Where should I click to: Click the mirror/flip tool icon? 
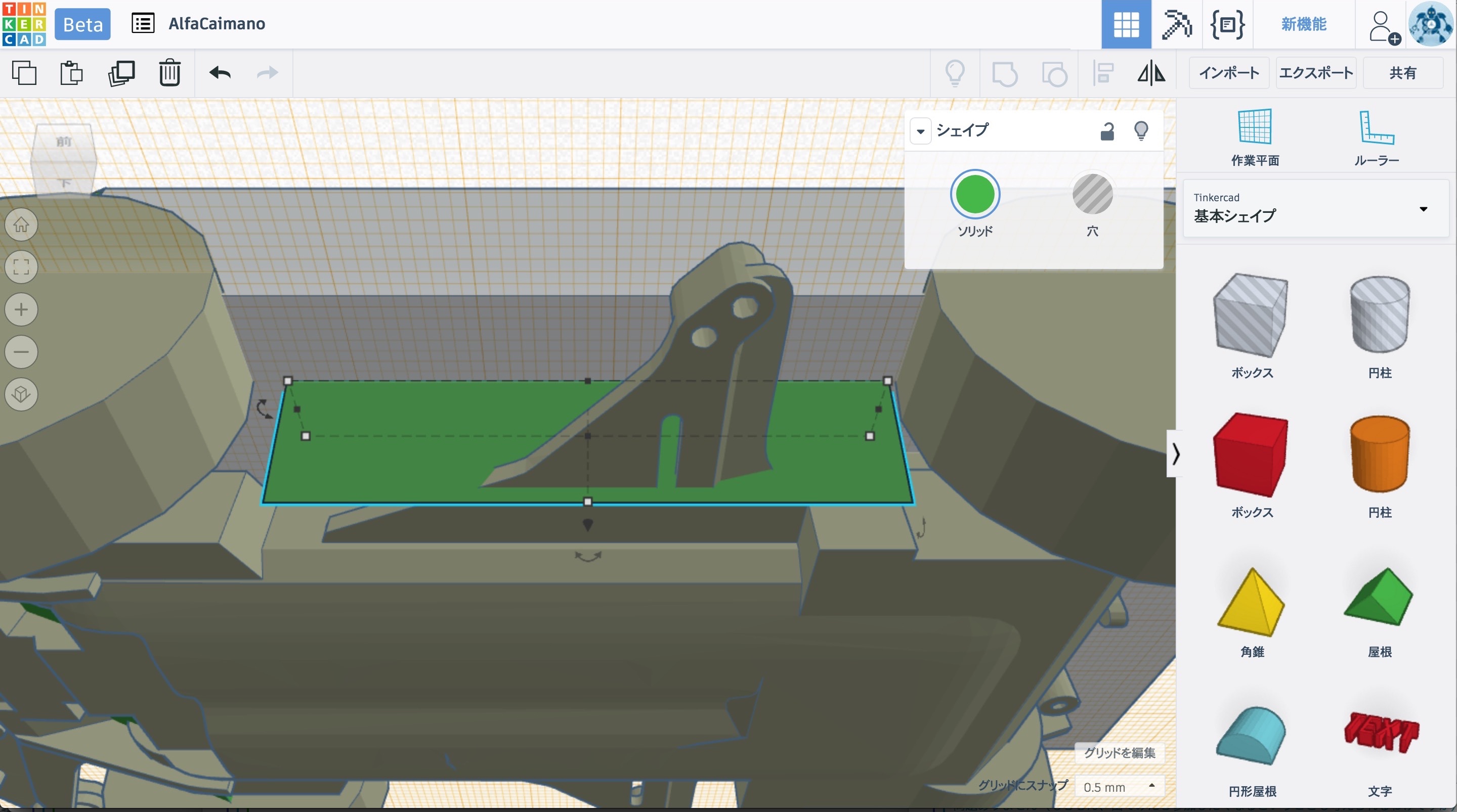click(1151, 73)
